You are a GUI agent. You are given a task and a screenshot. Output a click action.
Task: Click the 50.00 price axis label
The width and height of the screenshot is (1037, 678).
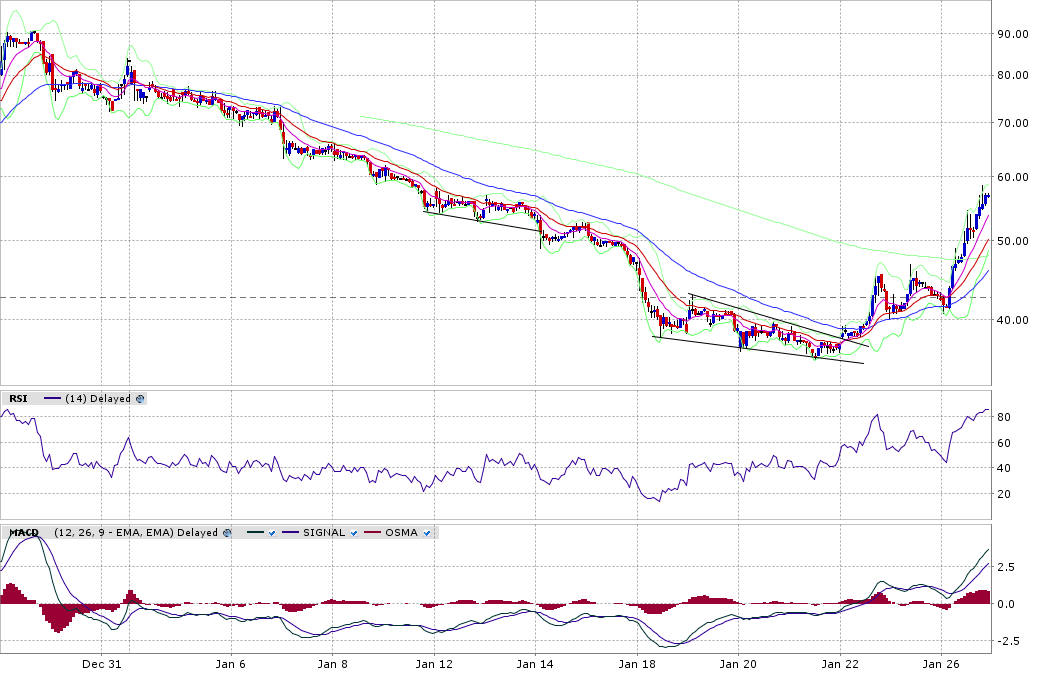[1013, 241]
